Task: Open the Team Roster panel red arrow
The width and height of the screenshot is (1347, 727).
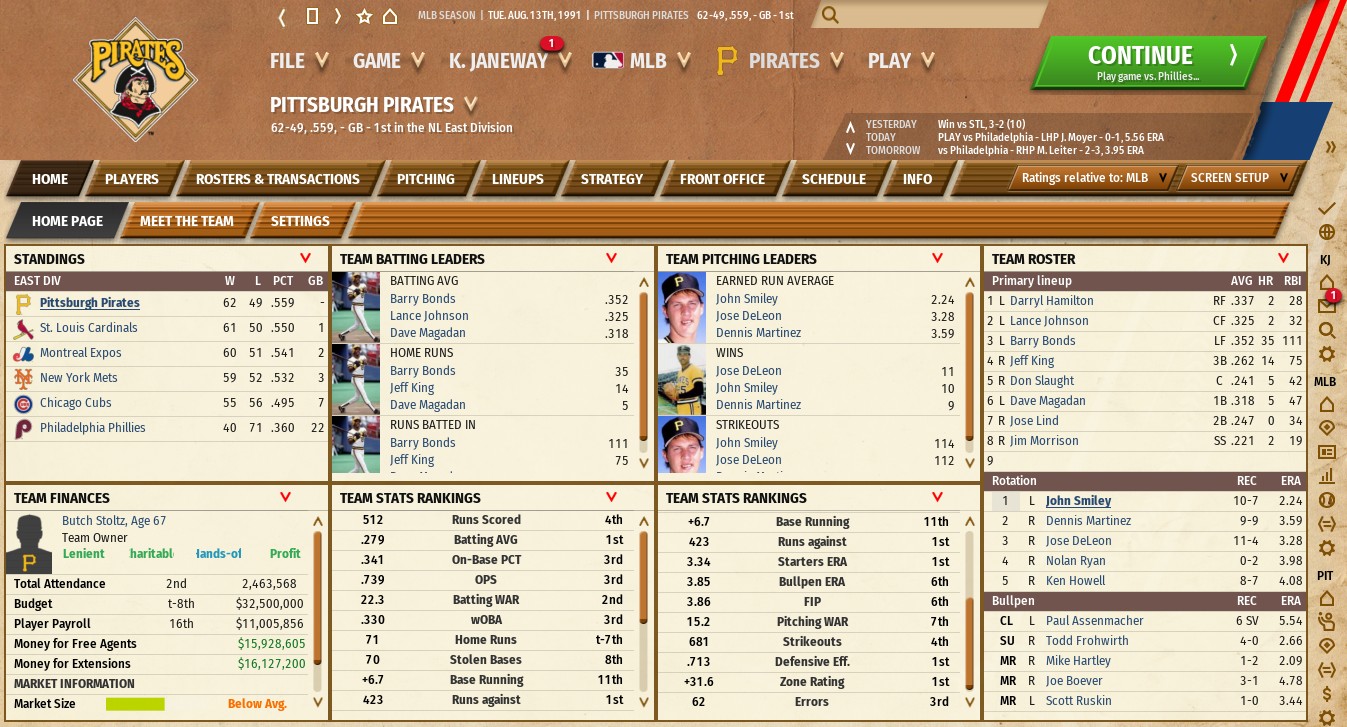Action: 1289,258
